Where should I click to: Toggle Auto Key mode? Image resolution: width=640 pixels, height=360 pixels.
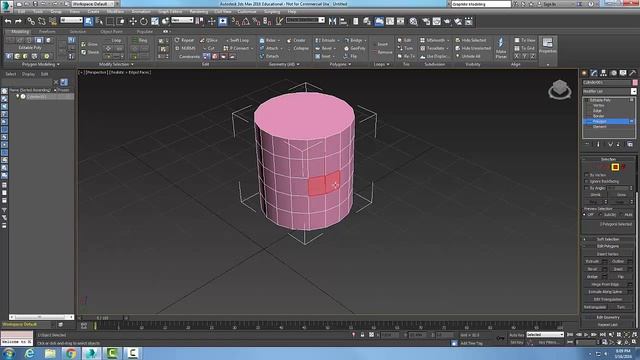pos(516,335)
